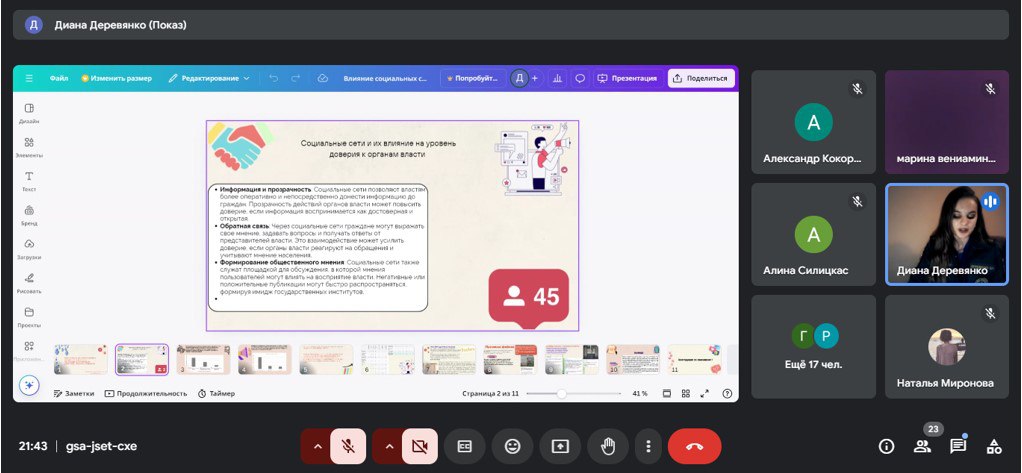Open the emoji reactions button
Viewport: 1022px width, 473px height.
512,446
